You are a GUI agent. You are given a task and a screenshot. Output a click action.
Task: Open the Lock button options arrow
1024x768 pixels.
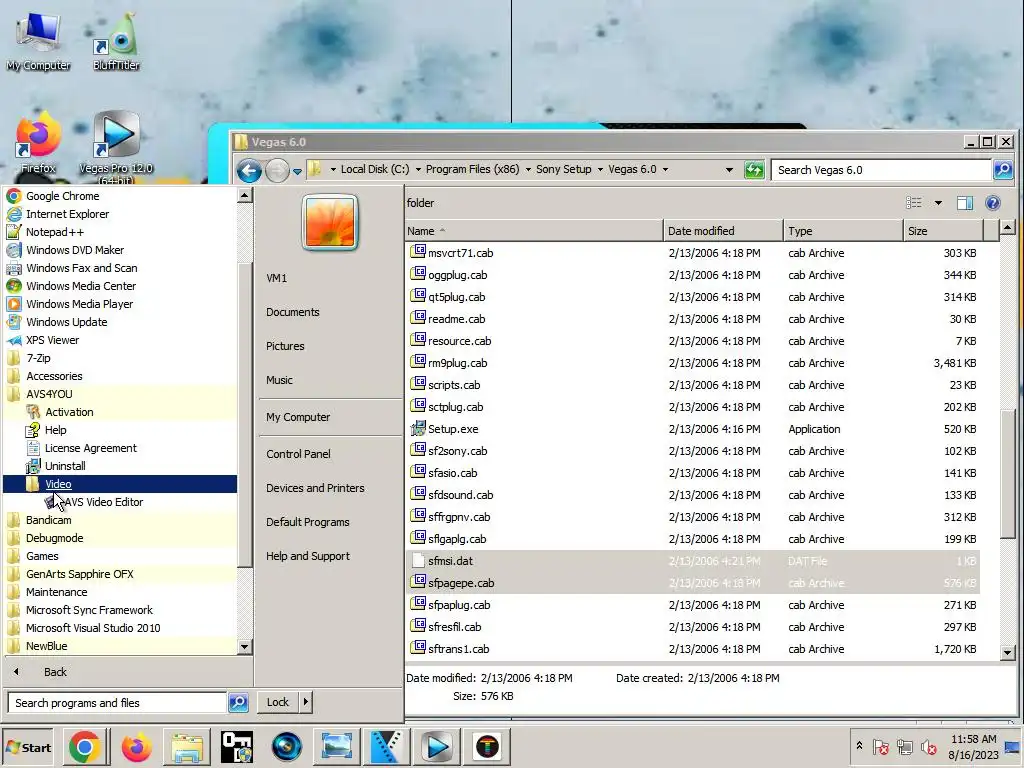tap(306, 702)
